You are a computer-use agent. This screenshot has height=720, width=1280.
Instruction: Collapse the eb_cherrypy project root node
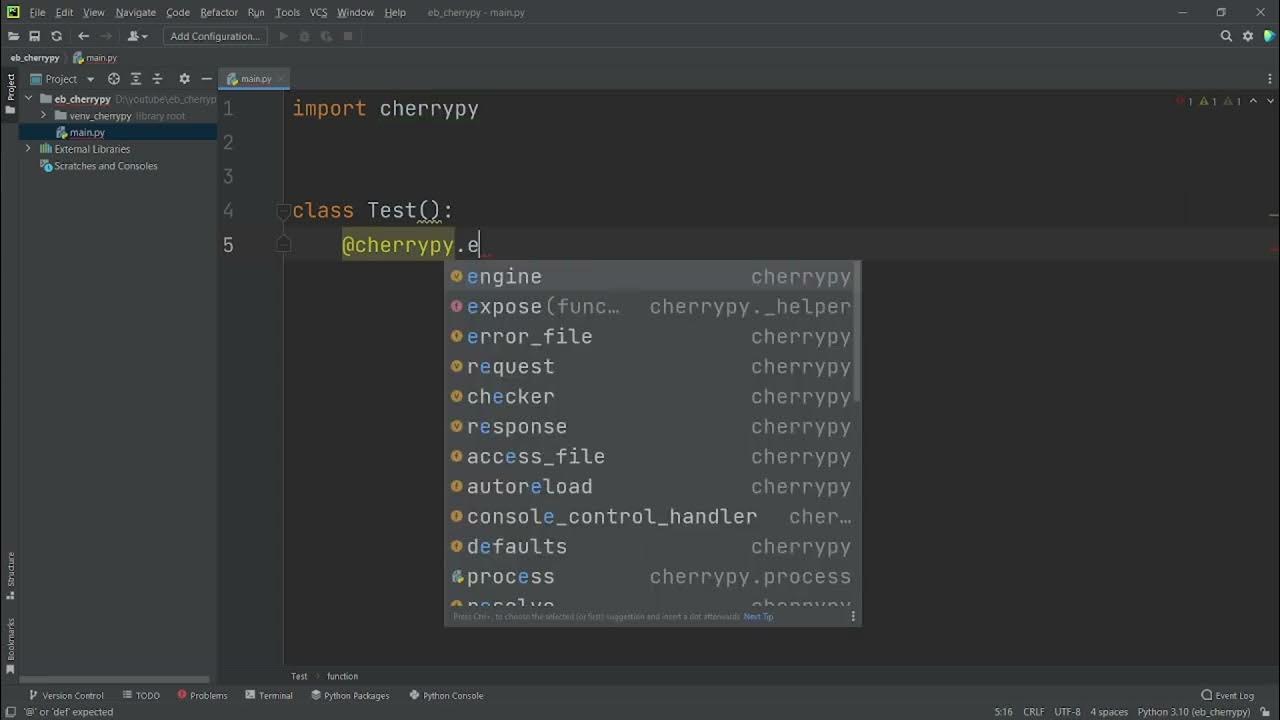29,99
